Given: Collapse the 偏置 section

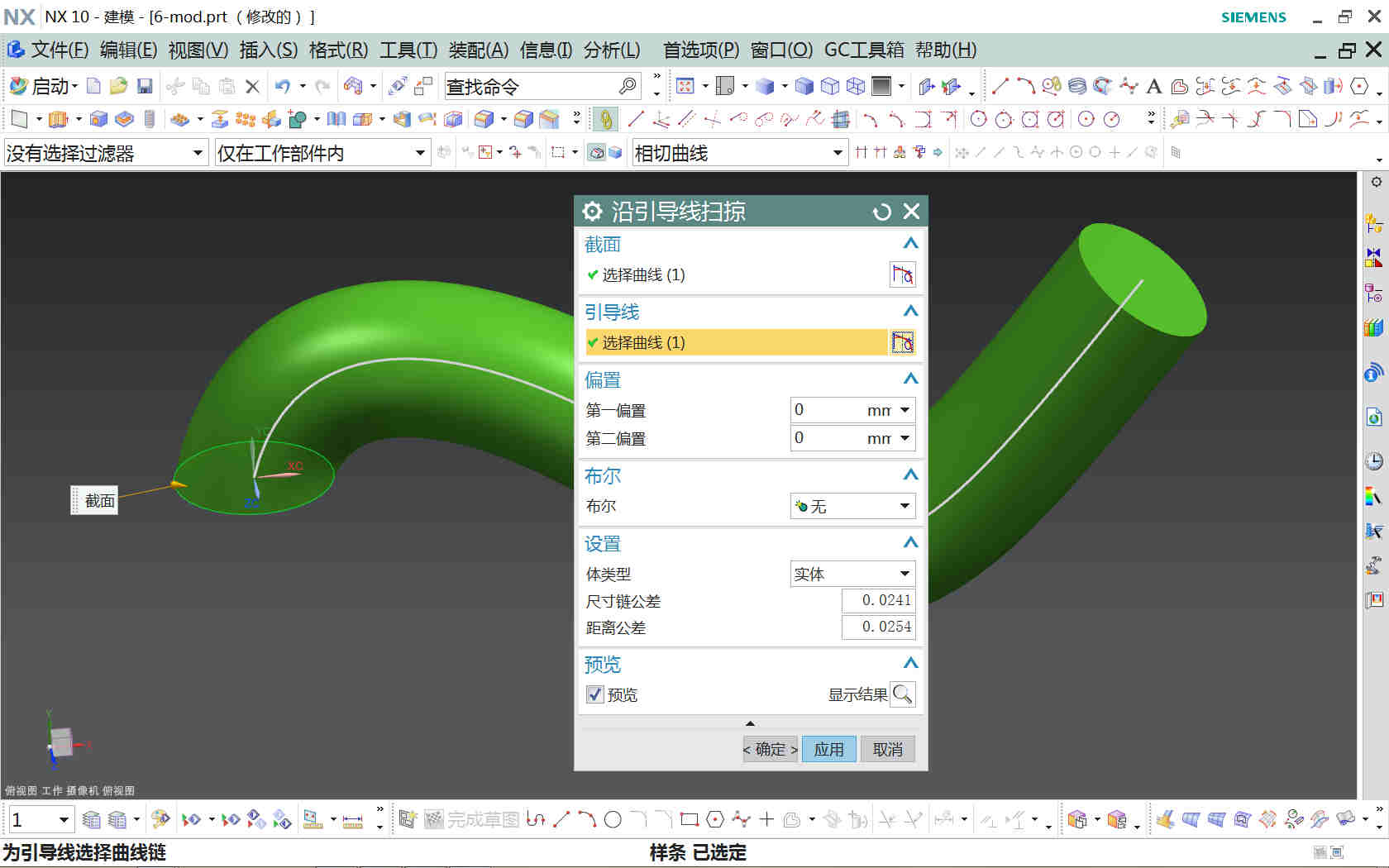Looking at the screenshot, I should click(x=910, y=379).
